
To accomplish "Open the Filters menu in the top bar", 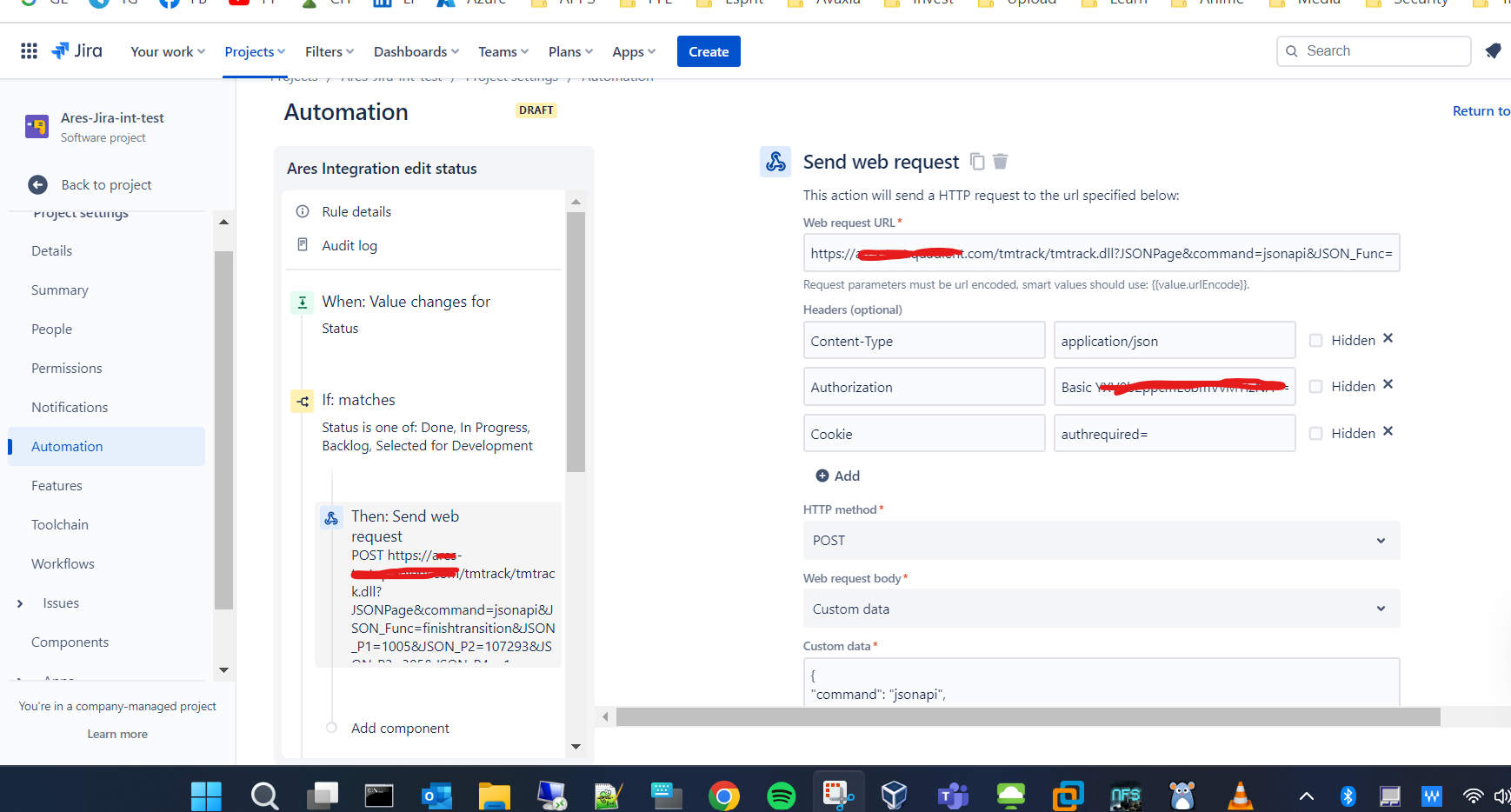I will (329, 52).
